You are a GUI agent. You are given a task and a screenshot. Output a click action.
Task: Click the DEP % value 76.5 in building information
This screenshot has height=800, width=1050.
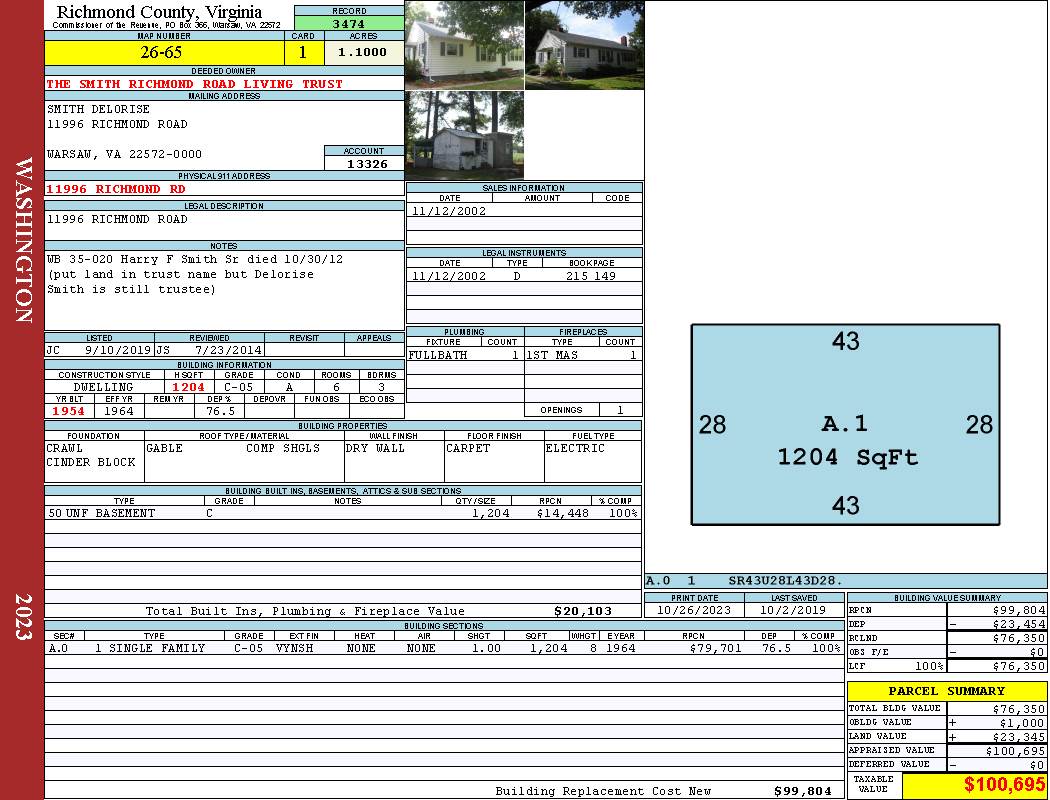tap(220, 411)
